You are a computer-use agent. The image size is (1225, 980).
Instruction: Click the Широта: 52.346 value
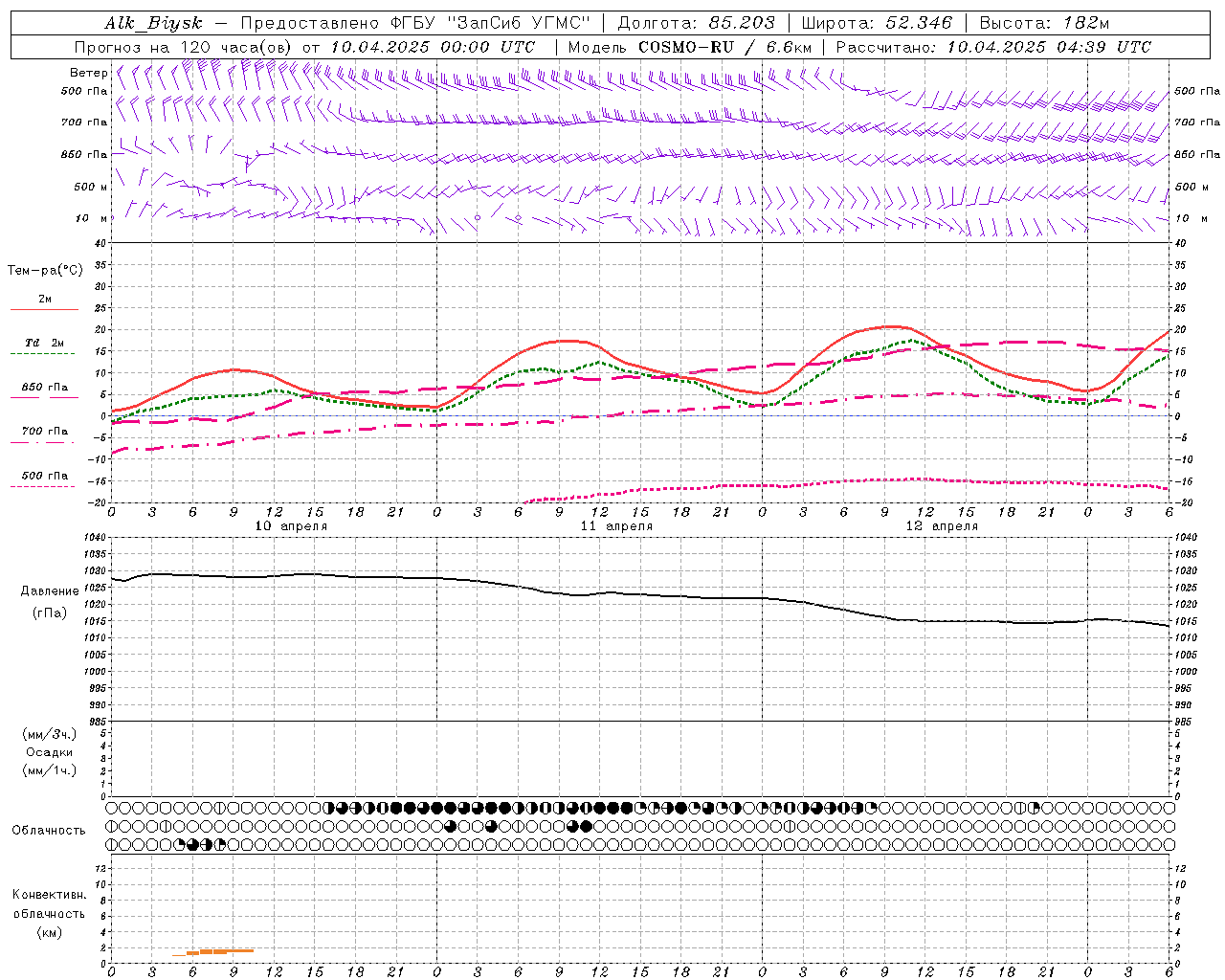(878, 23)
